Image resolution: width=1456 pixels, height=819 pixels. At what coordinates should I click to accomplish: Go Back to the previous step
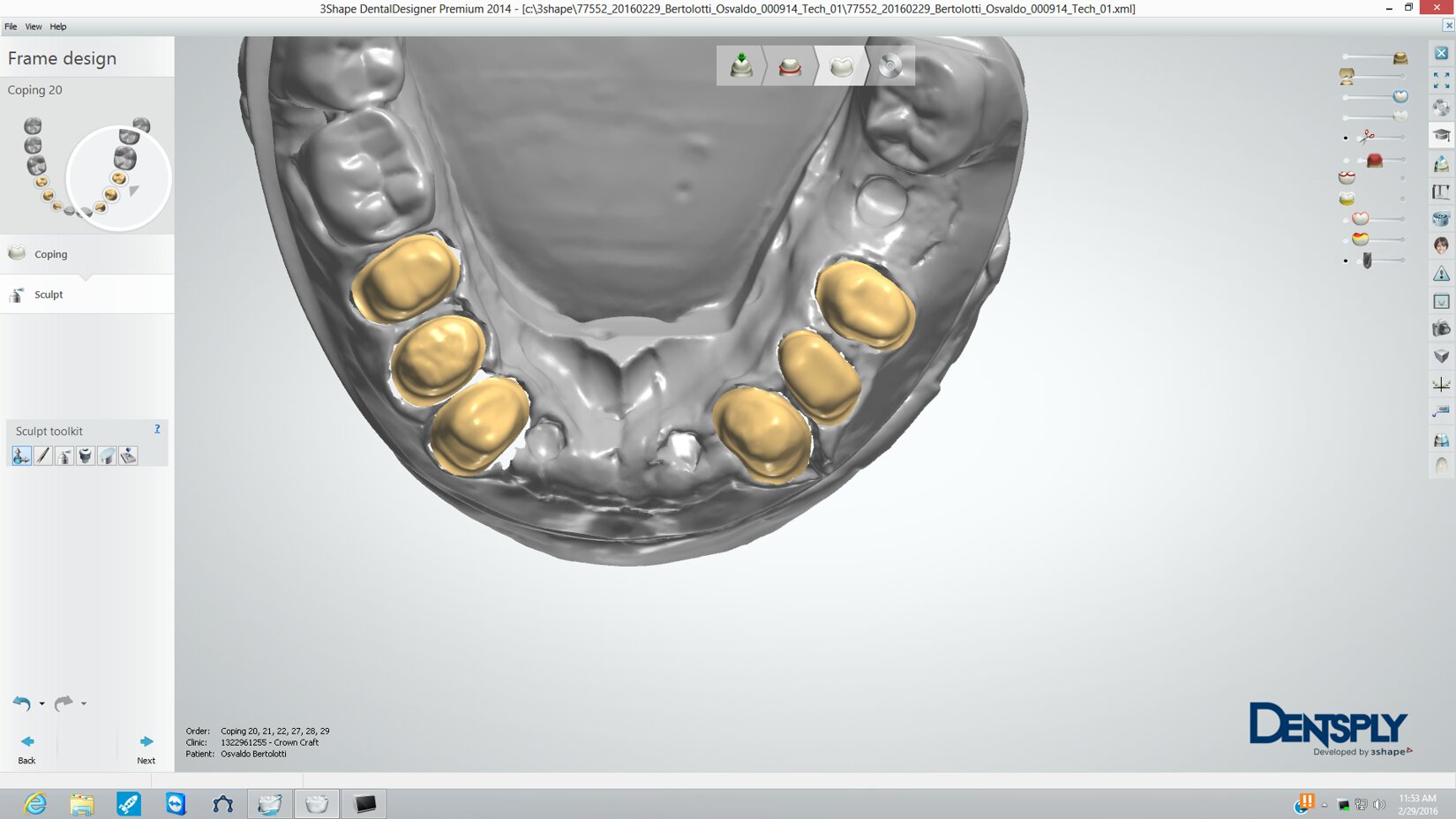point(27,748)
